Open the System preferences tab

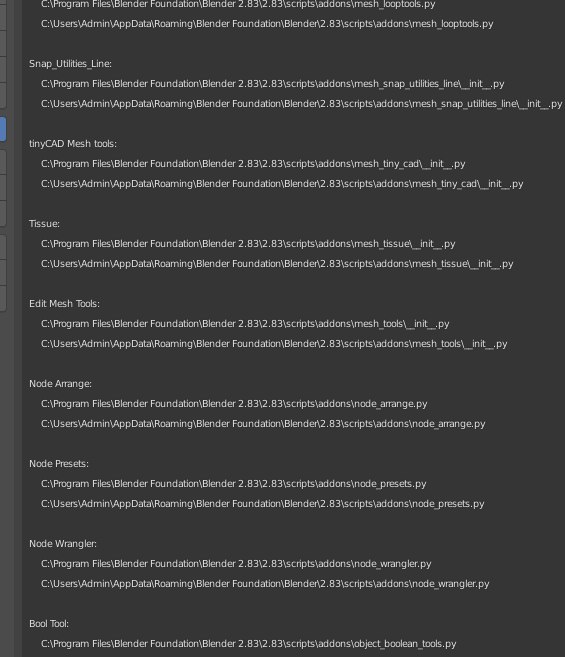[x=3, y=247]
